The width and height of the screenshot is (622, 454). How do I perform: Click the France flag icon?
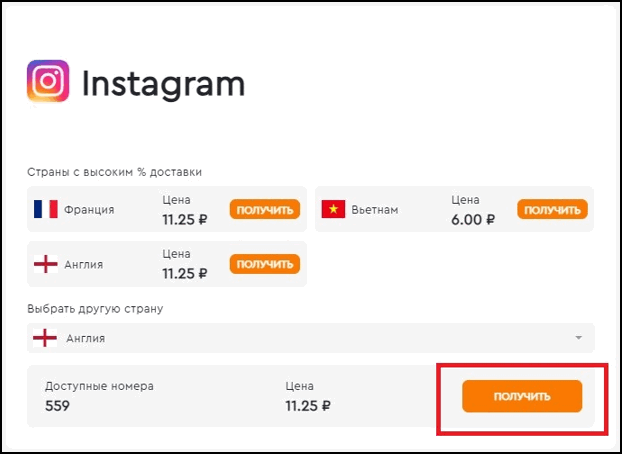coord(46,209)
